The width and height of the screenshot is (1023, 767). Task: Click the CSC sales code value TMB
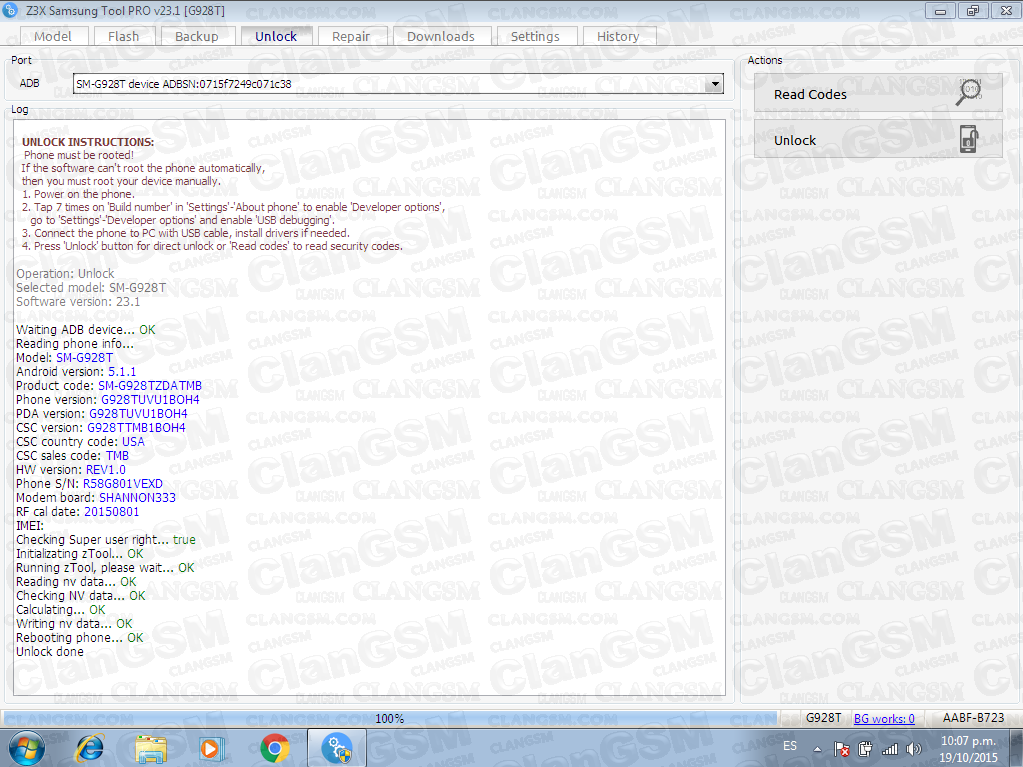117,455
